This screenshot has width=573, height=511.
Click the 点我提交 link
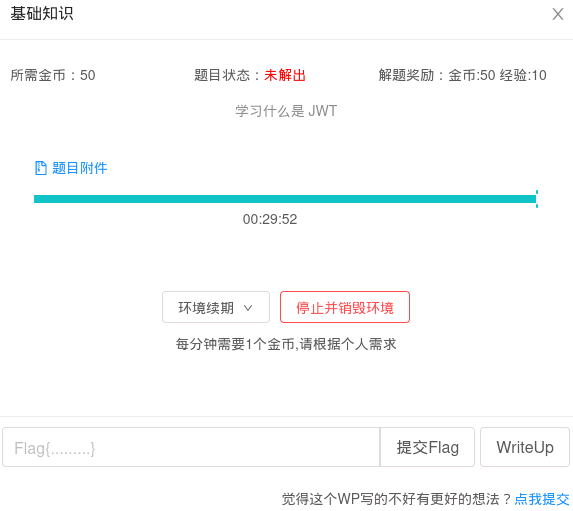click(x=542, y=499)
